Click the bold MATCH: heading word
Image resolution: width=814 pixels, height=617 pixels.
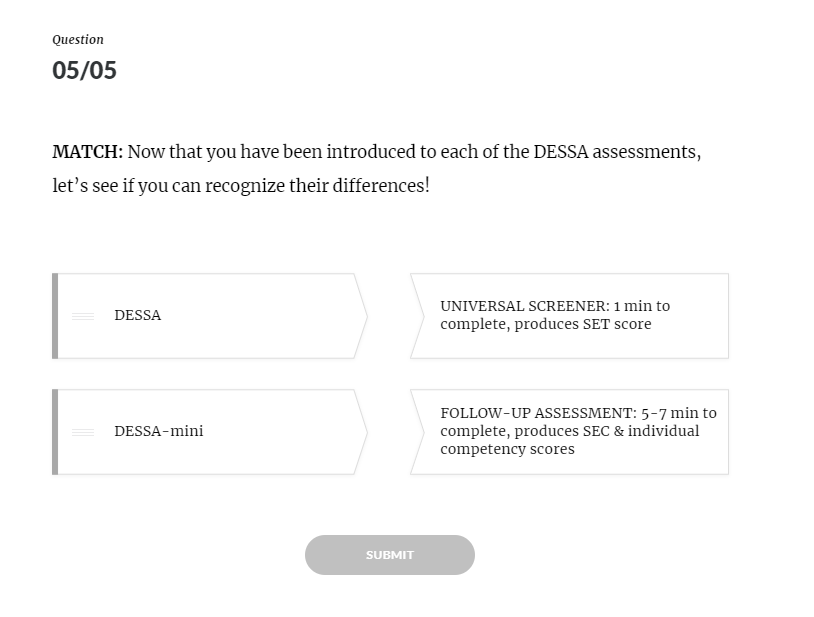(88, 152)
